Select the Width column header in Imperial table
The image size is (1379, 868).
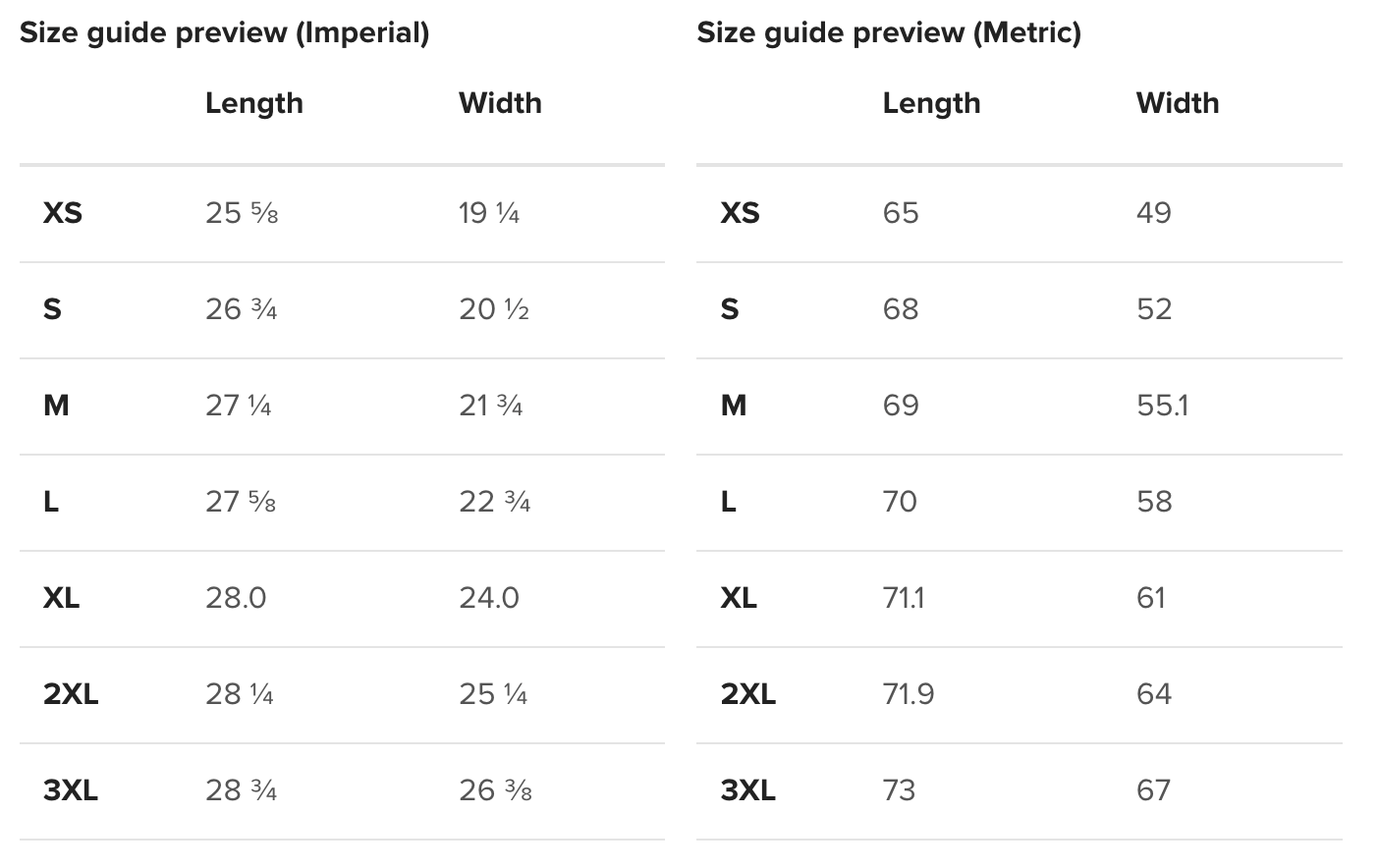pos(500,103)
